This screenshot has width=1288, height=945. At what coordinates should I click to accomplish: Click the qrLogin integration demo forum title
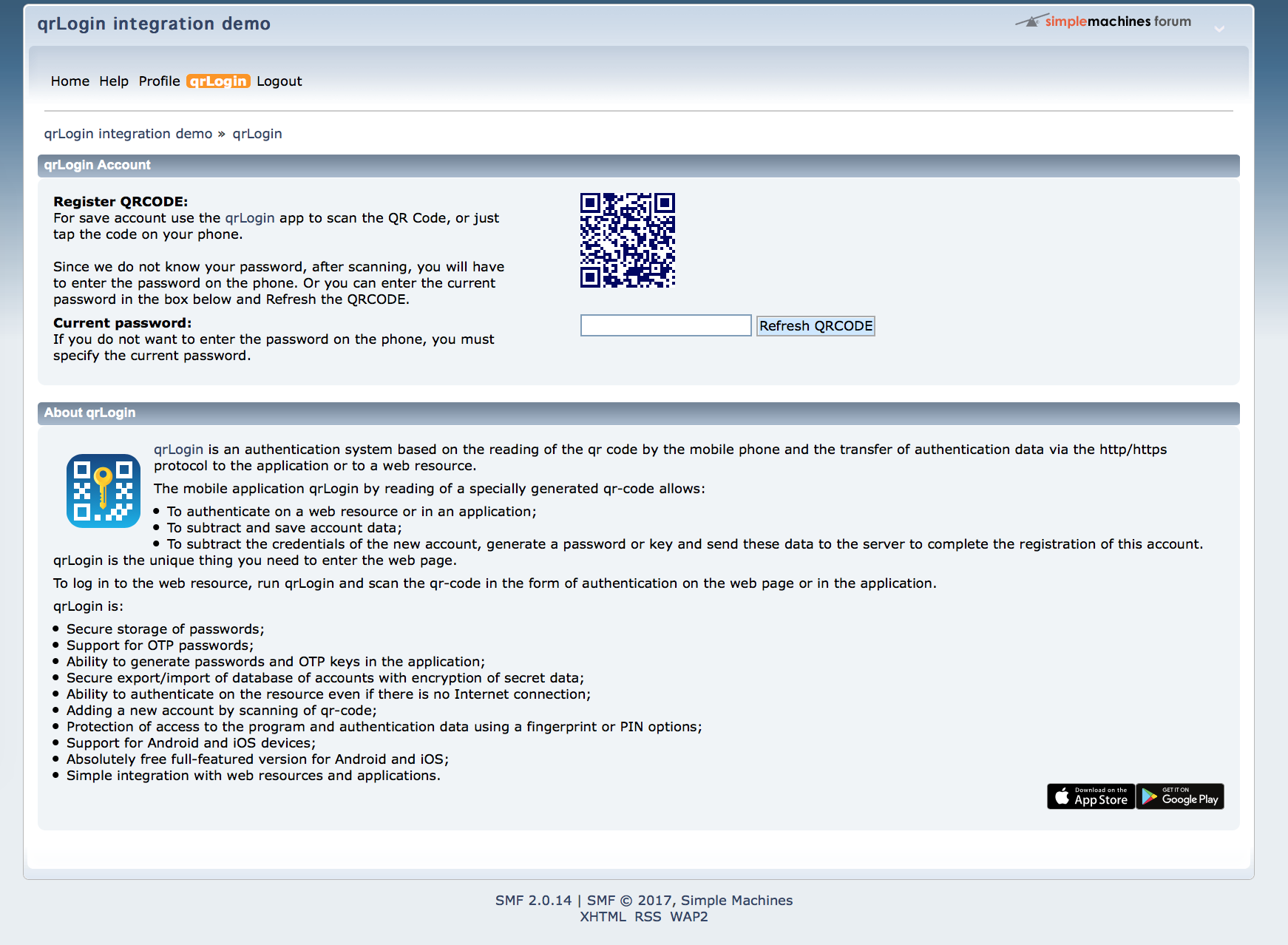[x=154, y=24]
